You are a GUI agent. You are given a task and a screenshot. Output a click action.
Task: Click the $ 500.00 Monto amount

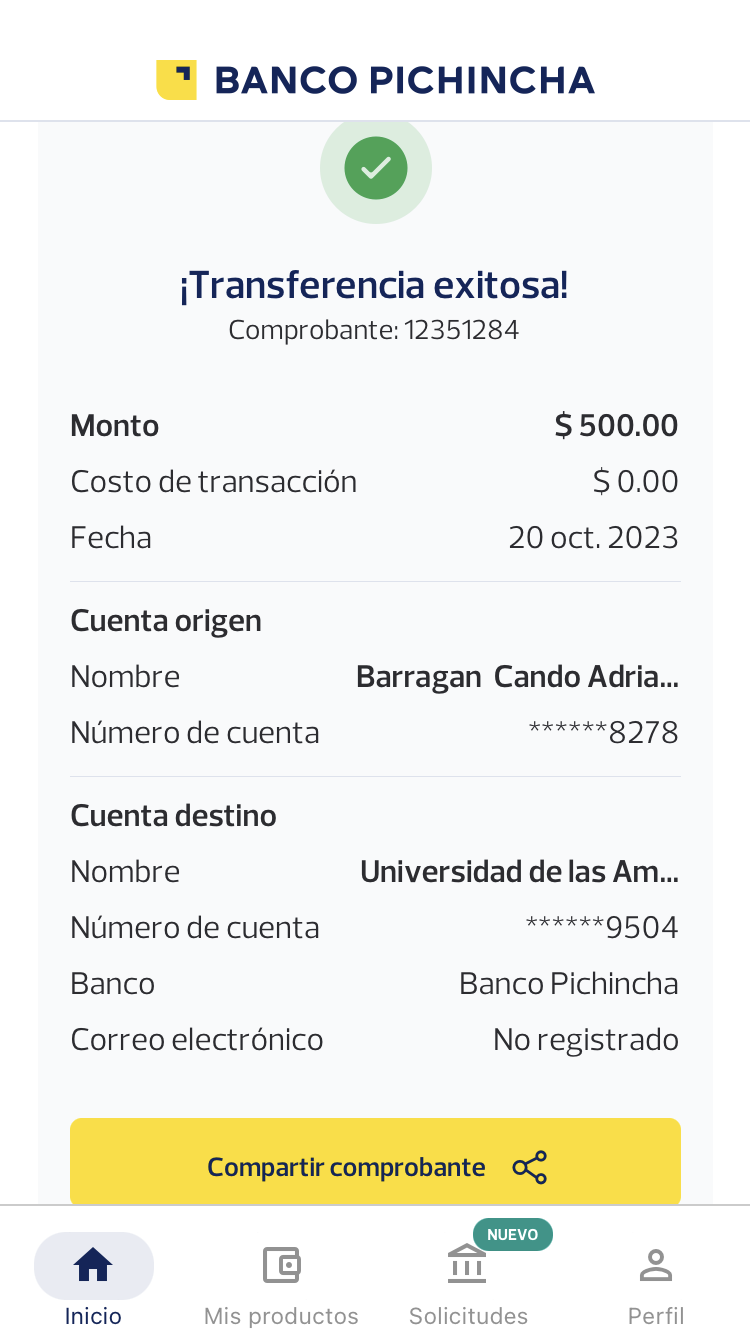coord(616,426)
